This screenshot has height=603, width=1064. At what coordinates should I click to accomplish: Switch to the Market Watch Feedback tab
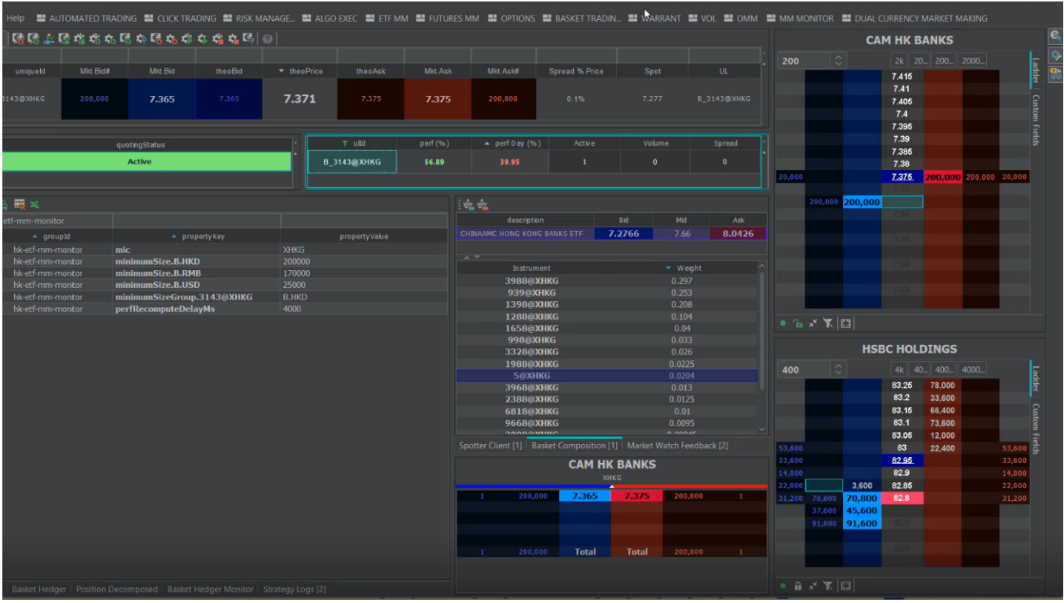point(677,445)
